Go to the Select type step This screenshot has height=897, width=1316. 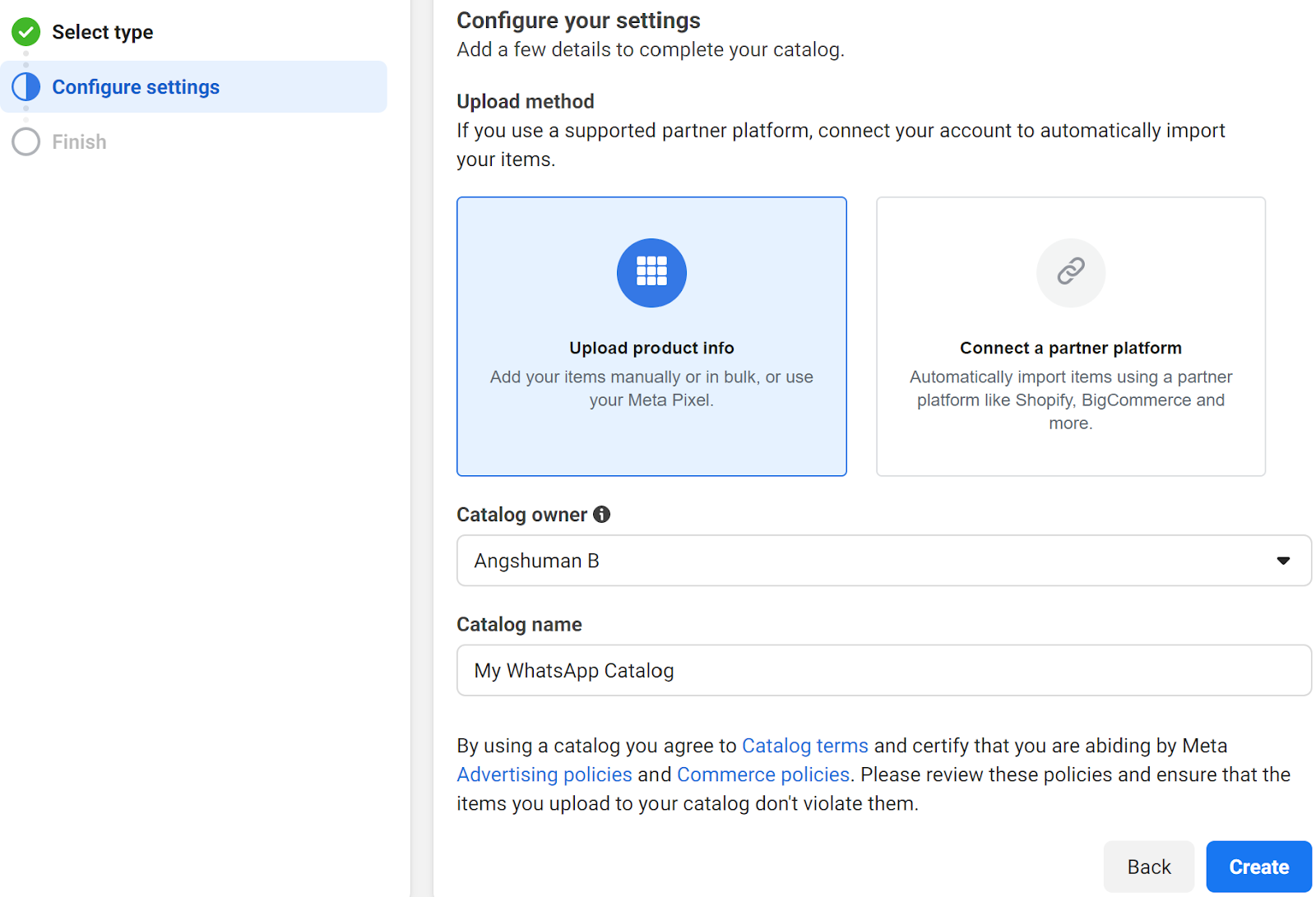point(102,32)
